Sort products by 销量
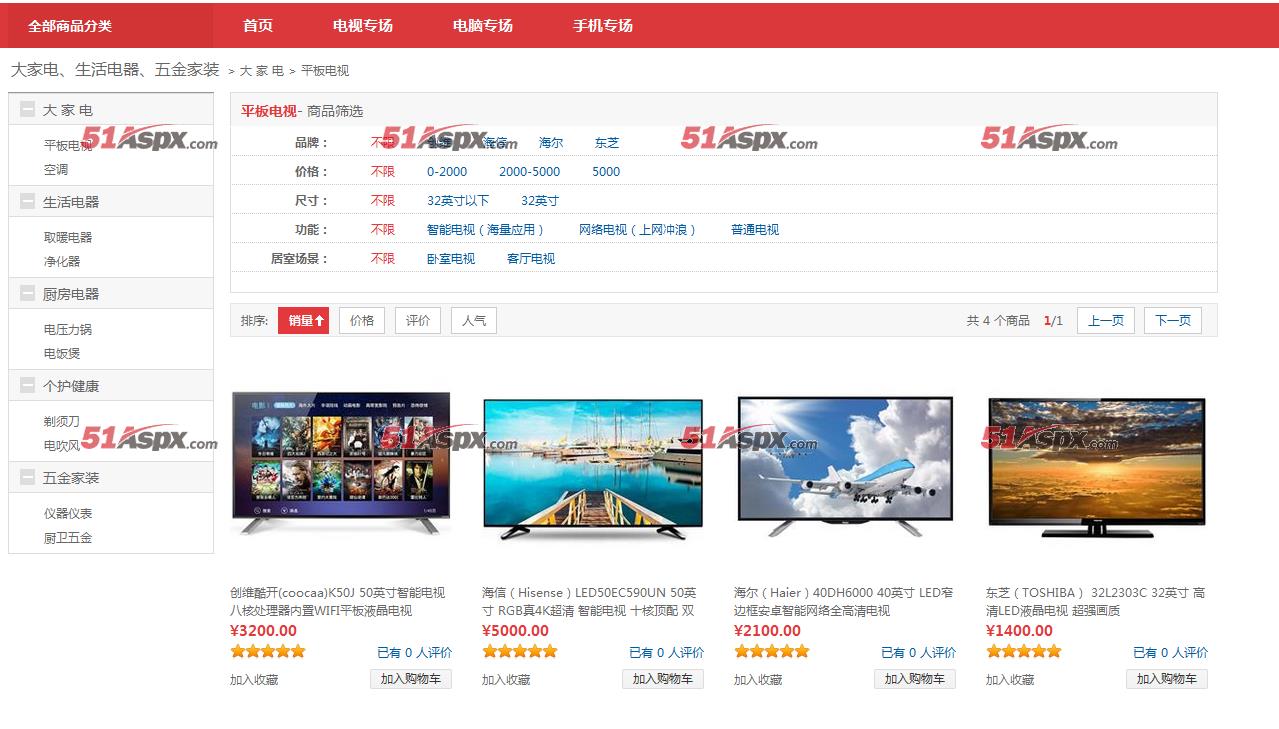 point(304,321)
